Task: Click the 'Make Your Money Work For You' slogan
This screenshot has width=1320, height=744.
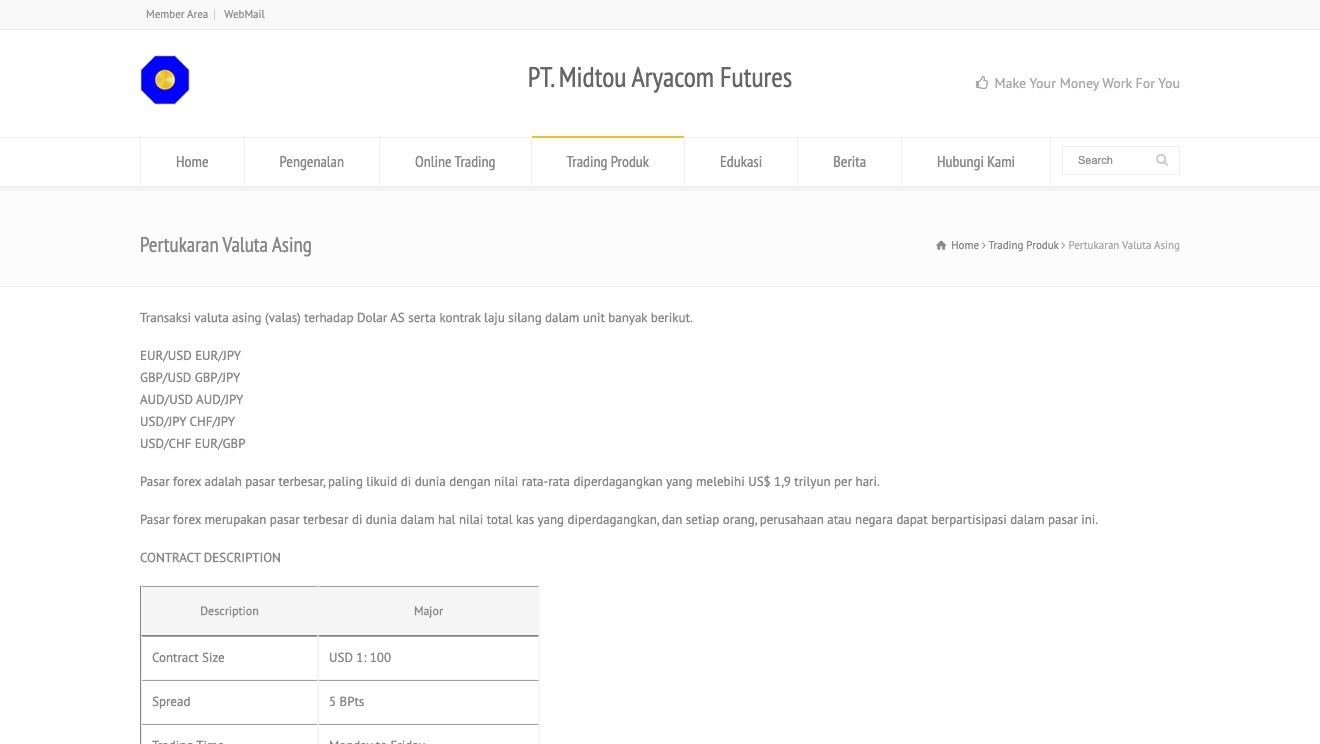Action: click(x=1087, y=83)
